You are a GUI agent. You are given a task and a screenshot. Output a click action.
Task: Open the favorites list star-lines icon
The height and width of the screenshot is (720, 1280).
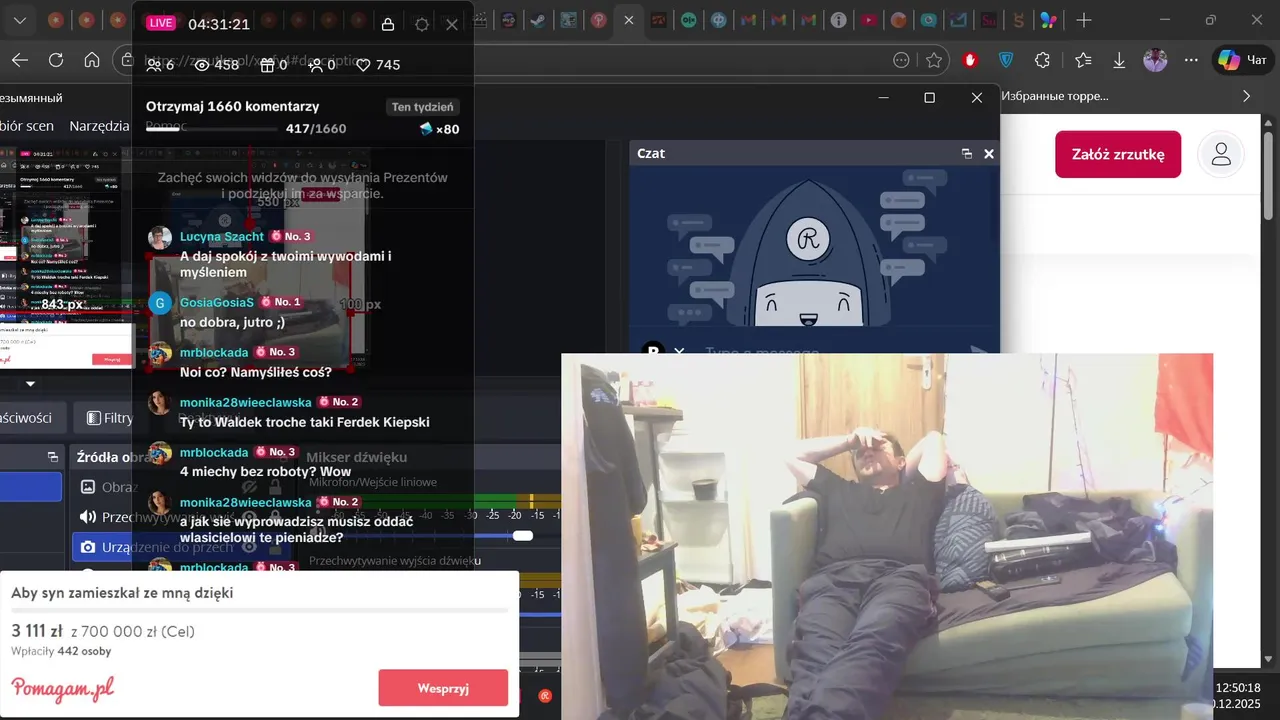pos(1083,60)
